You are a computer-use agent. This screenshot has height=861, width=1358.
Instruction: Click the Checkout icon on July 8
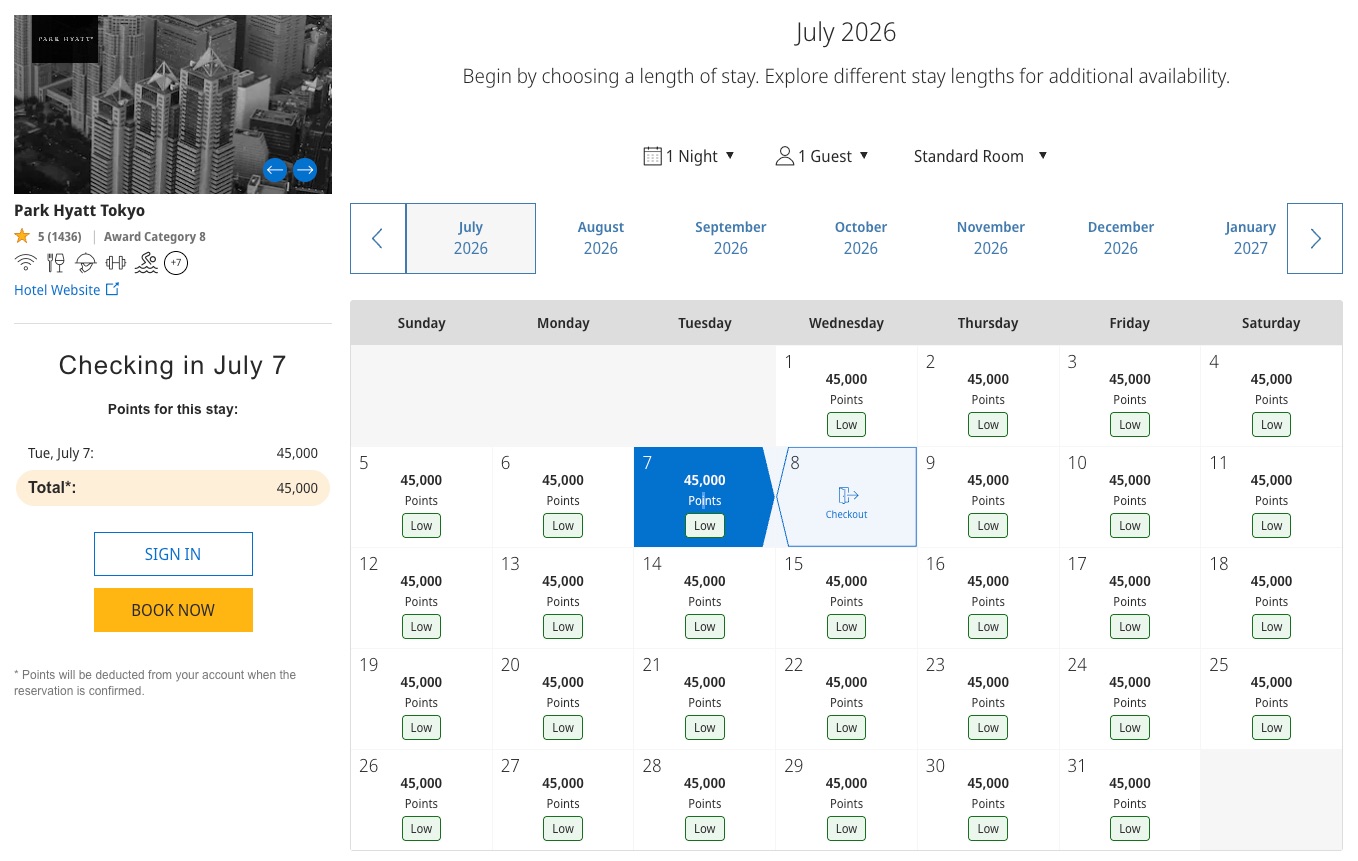pos(848,495)
